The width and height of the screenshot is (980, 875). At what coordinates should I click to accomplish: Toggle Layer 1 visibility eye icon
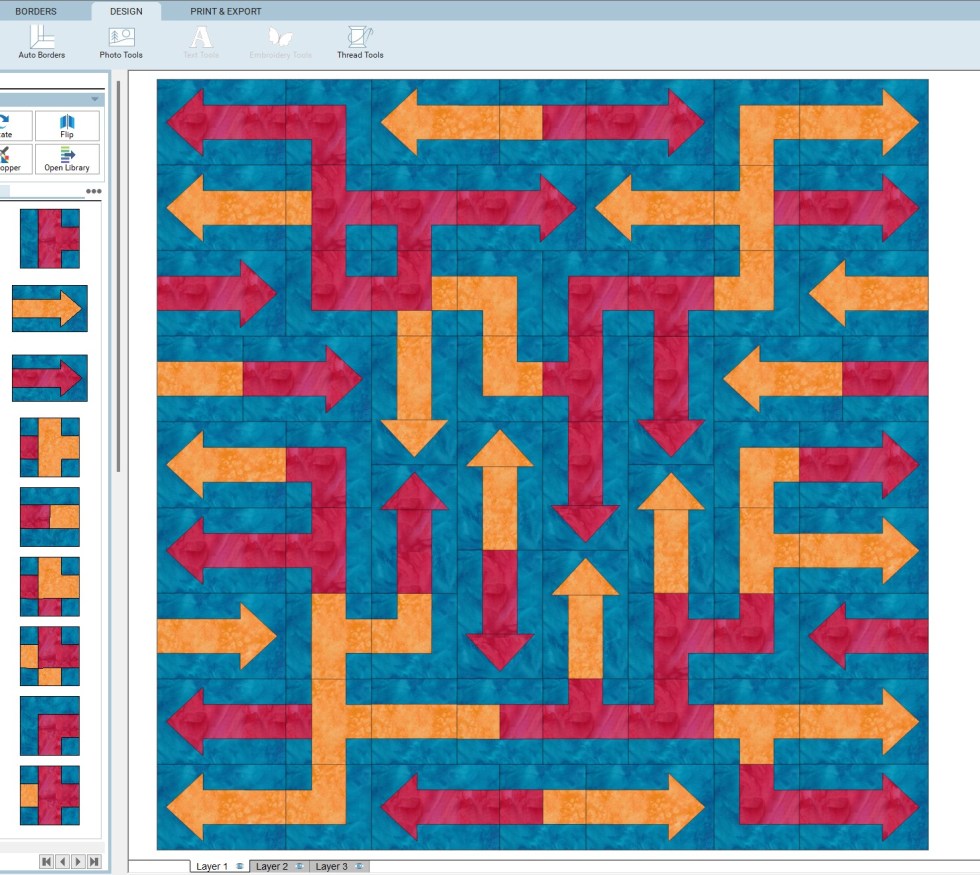(240, 866)
